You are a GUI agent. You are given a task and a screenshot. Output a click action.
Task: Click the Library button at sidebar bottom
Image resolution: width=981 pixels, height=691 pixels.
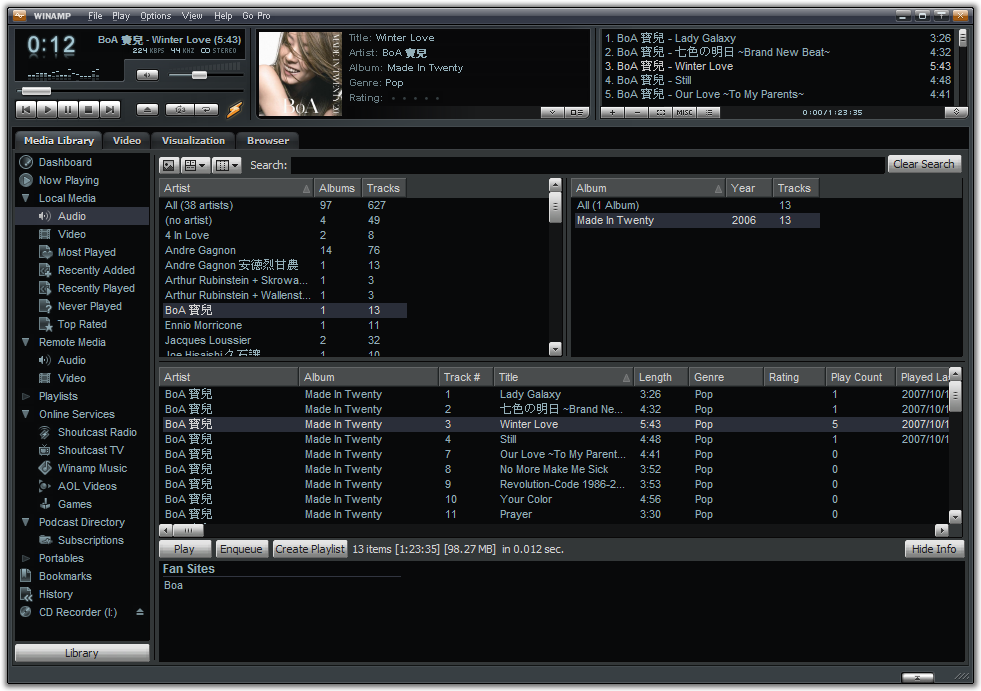[82, 653]
